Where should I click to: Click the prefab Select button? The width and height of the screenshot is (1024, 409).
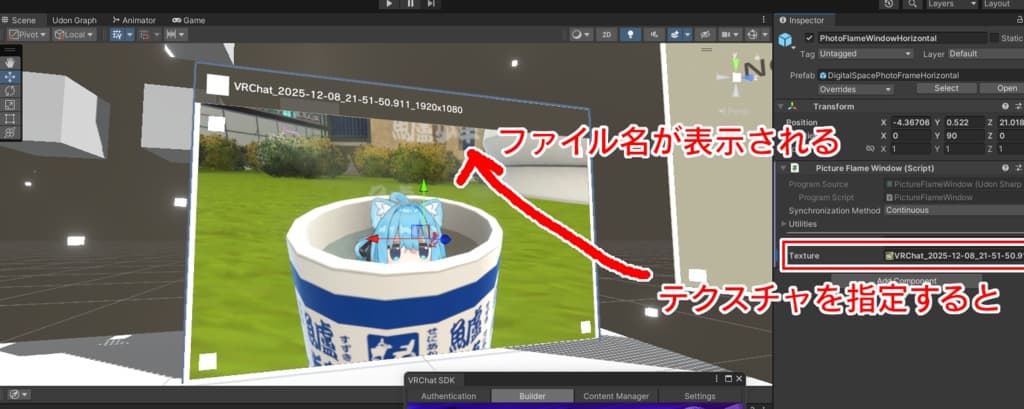(x=946, y=88)
